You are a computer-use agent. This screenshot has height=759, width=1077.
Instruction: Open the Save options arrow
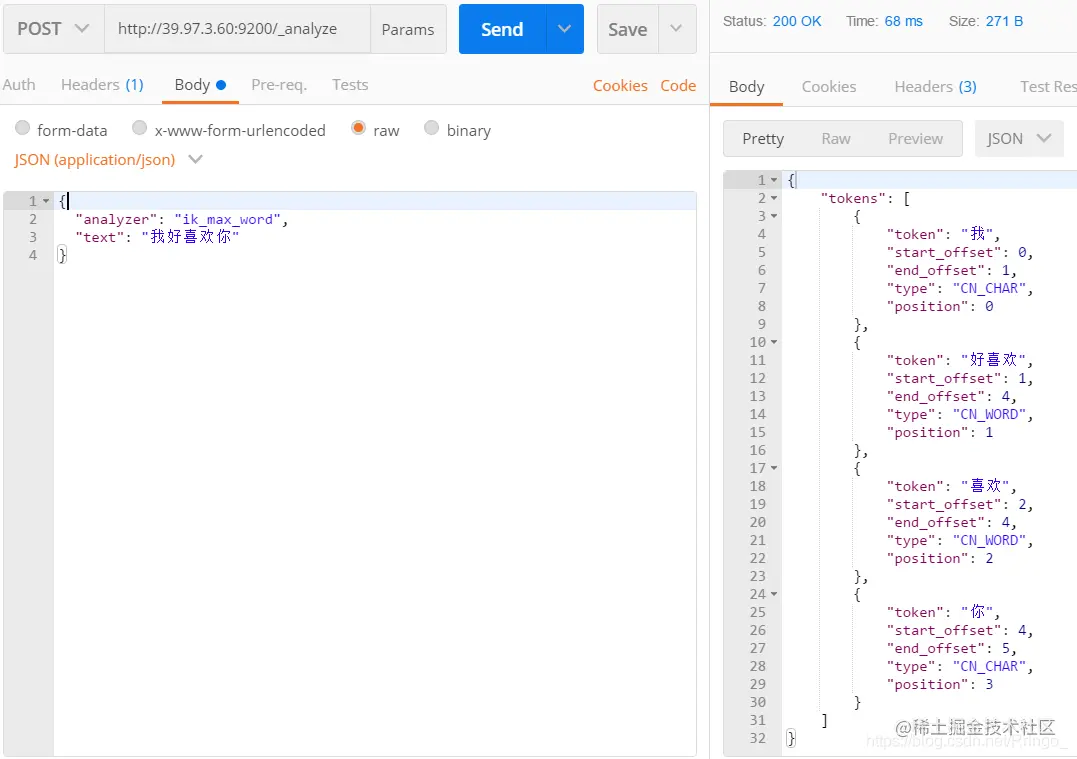677,29
